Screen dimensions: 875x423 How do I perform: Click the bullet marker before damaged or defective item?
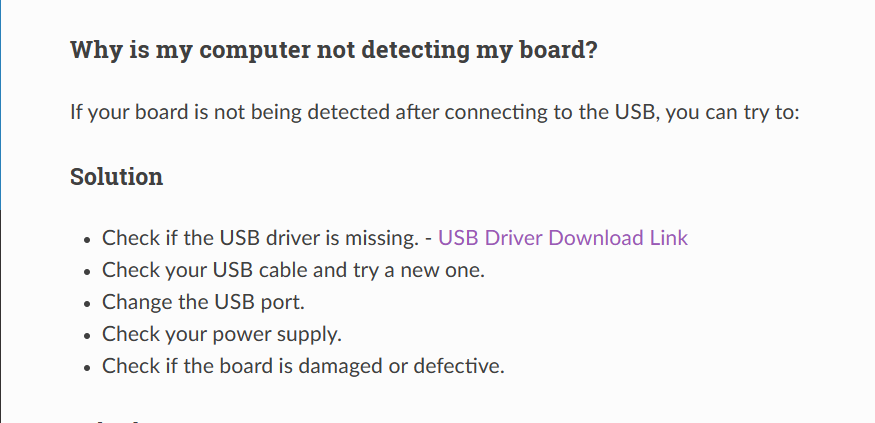click(86, 368)
